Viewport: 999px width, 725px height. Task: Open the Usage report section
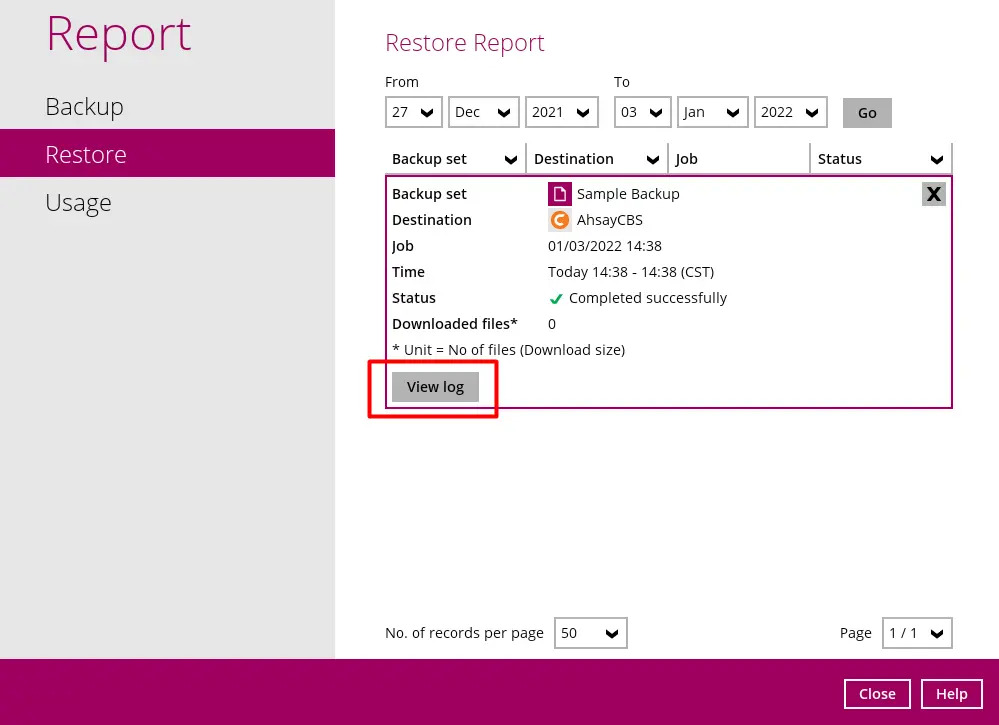78,203
